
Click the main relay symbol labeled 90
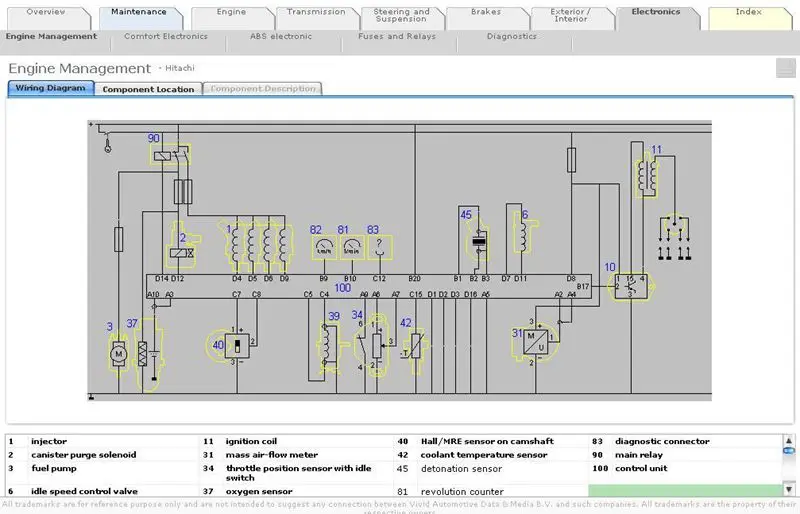(x=165, y=154)
